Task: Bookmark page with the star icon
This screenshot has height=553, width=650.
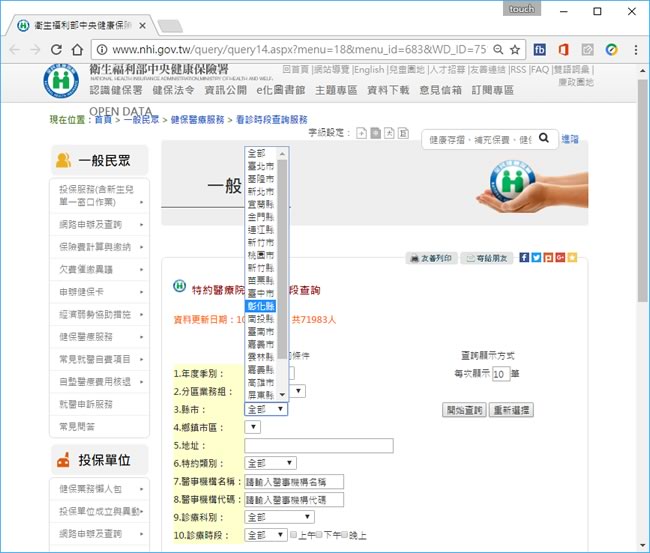Action: [514, 48]
